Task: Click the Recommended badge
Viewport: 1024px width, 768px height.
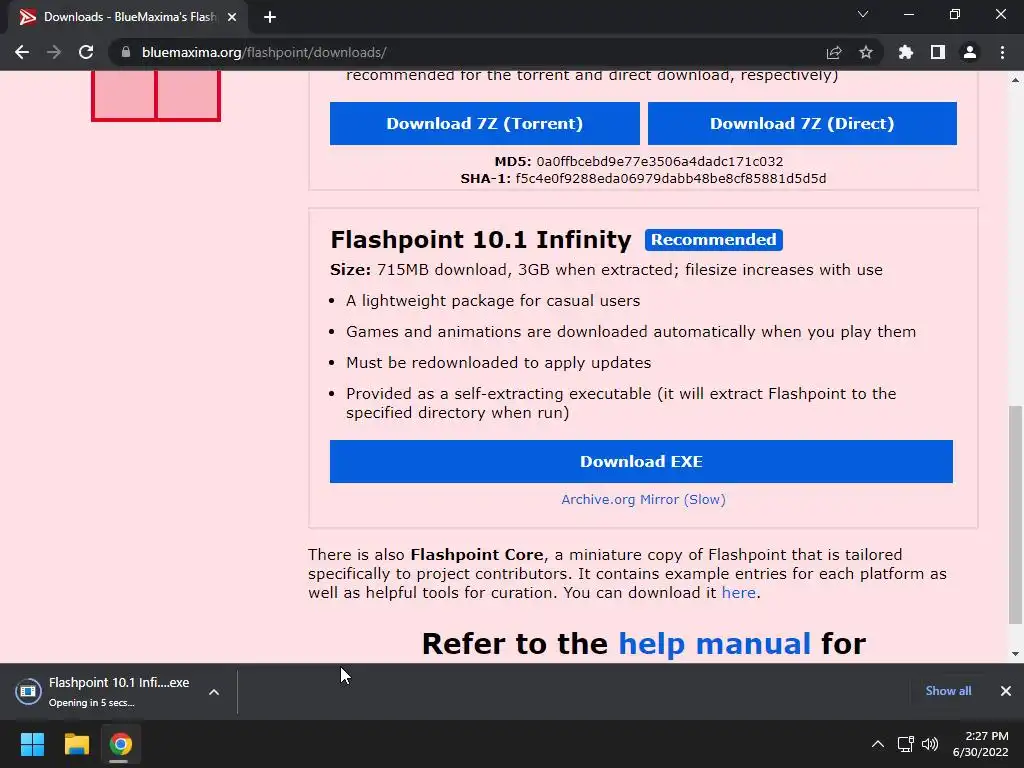Action: click(x=714, y=240)
